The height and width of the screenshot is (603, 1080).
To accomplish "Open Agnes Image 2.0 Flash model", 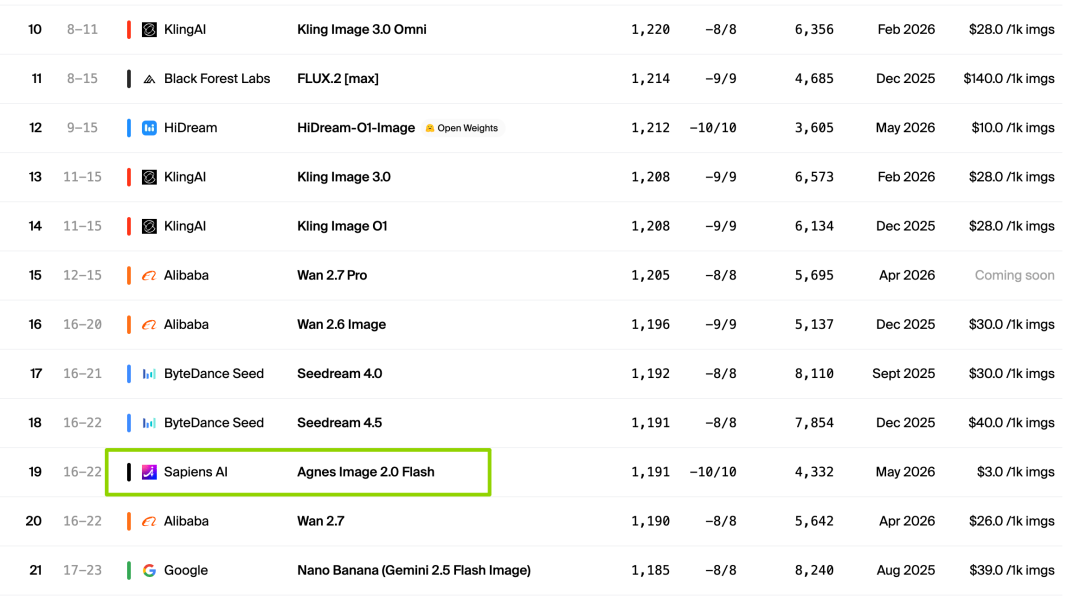I will [366, 472].
